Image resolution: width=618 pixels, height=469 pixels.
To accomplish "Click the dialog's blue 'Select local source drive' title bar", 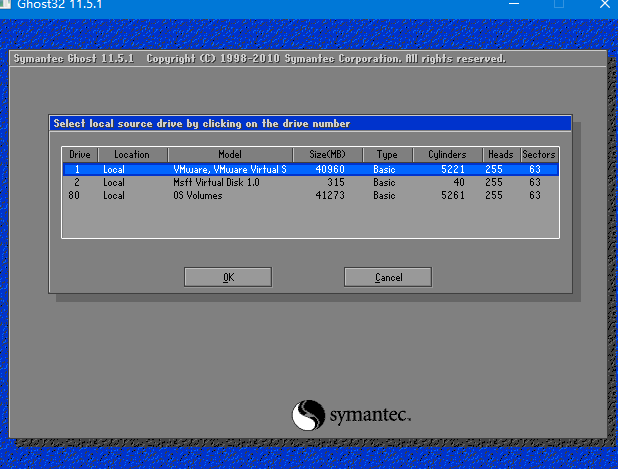I will point(310,123).
